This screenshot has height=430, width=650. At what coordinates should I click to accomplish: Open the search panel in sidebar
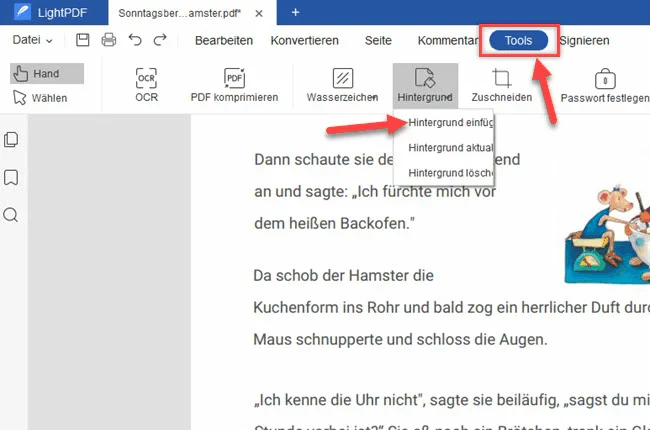[11, 215]
